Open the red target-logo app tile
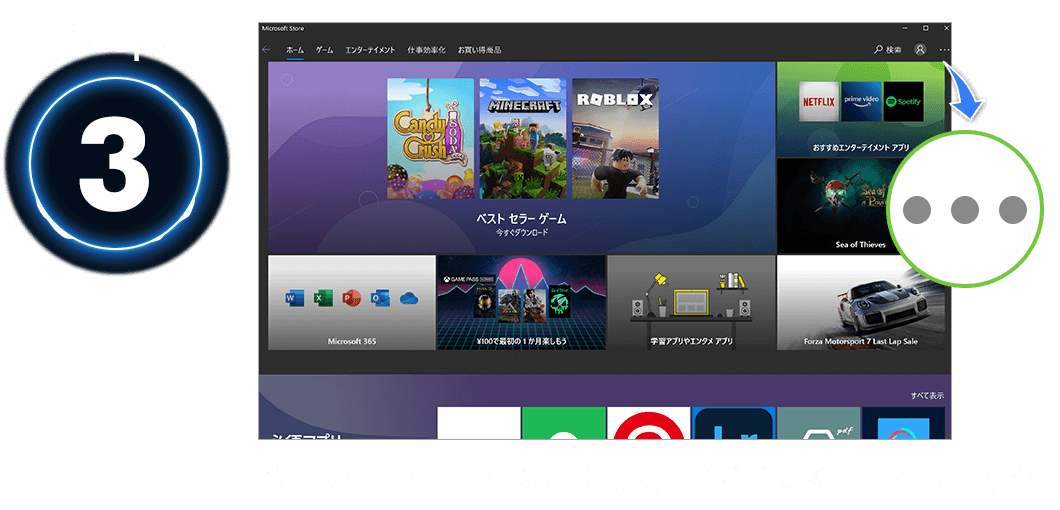 coord(649,423)
